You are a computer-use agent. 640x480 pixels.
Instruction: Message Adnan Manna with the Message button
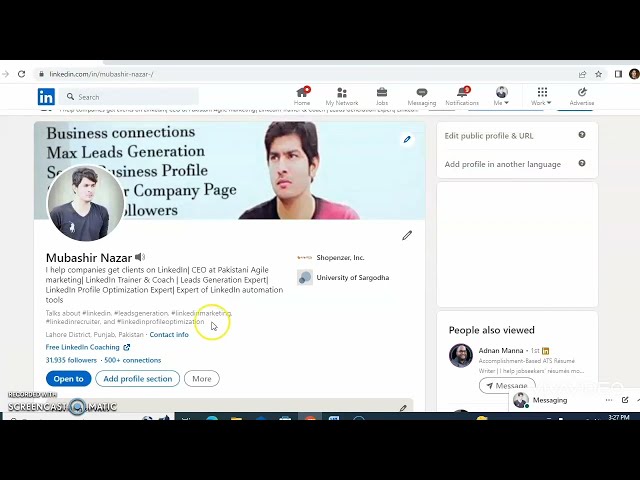tap(507, 386)
